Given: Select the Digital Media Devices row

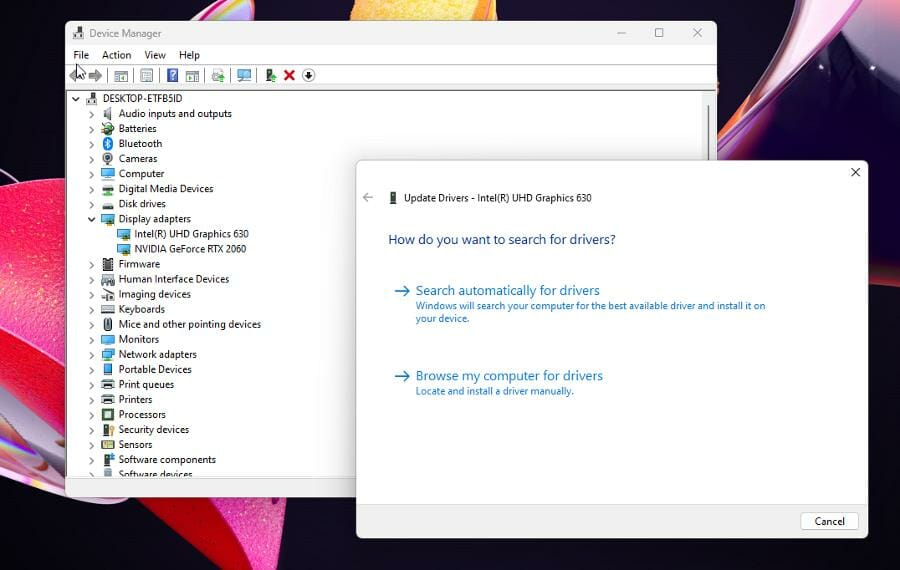Looking at the screenshot, I should pyautogui.click(x=165, y=189).
